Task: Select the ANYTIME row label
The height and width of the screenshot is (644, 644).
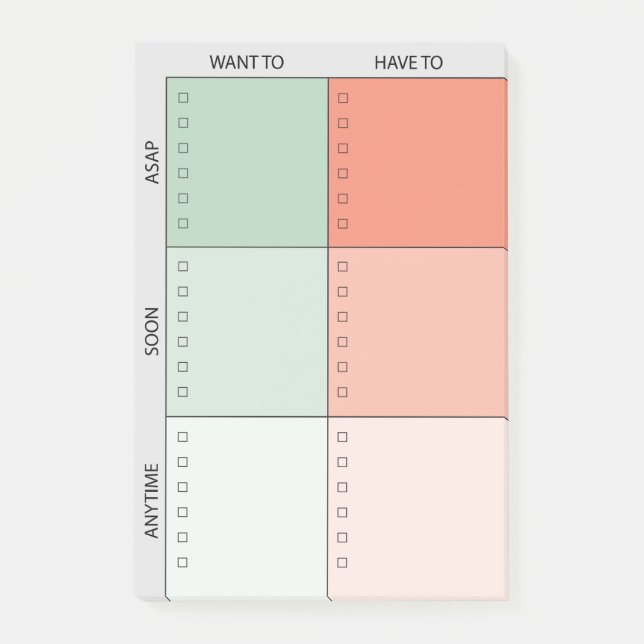Action: coord(152,500)
